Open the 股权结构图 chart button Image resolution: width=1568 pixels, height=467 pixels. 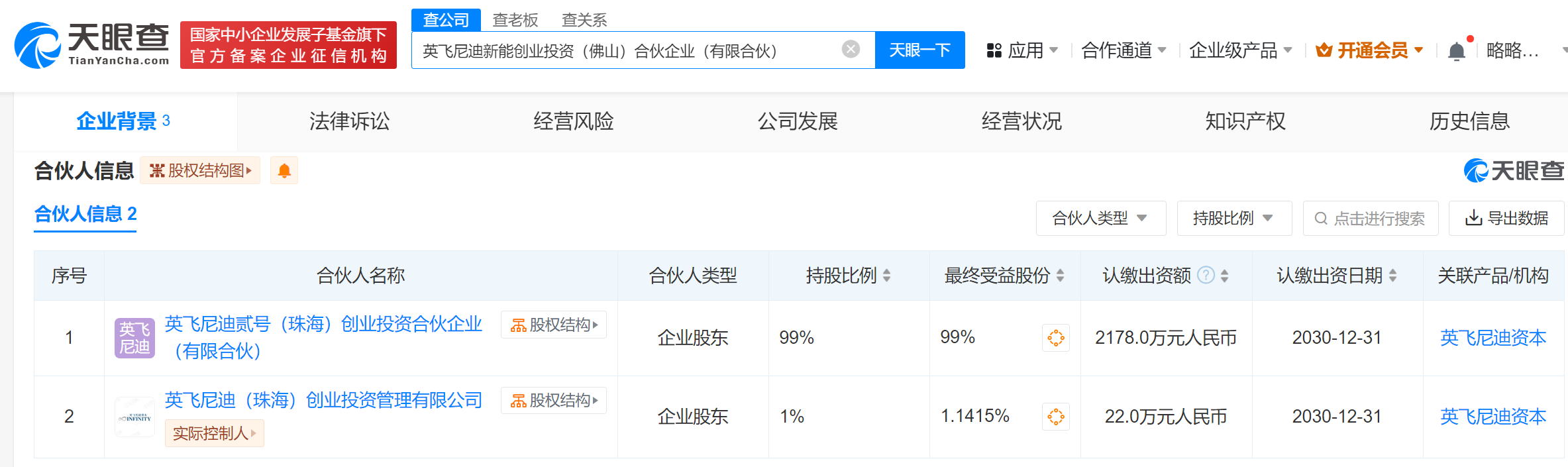tap(200, 171)
